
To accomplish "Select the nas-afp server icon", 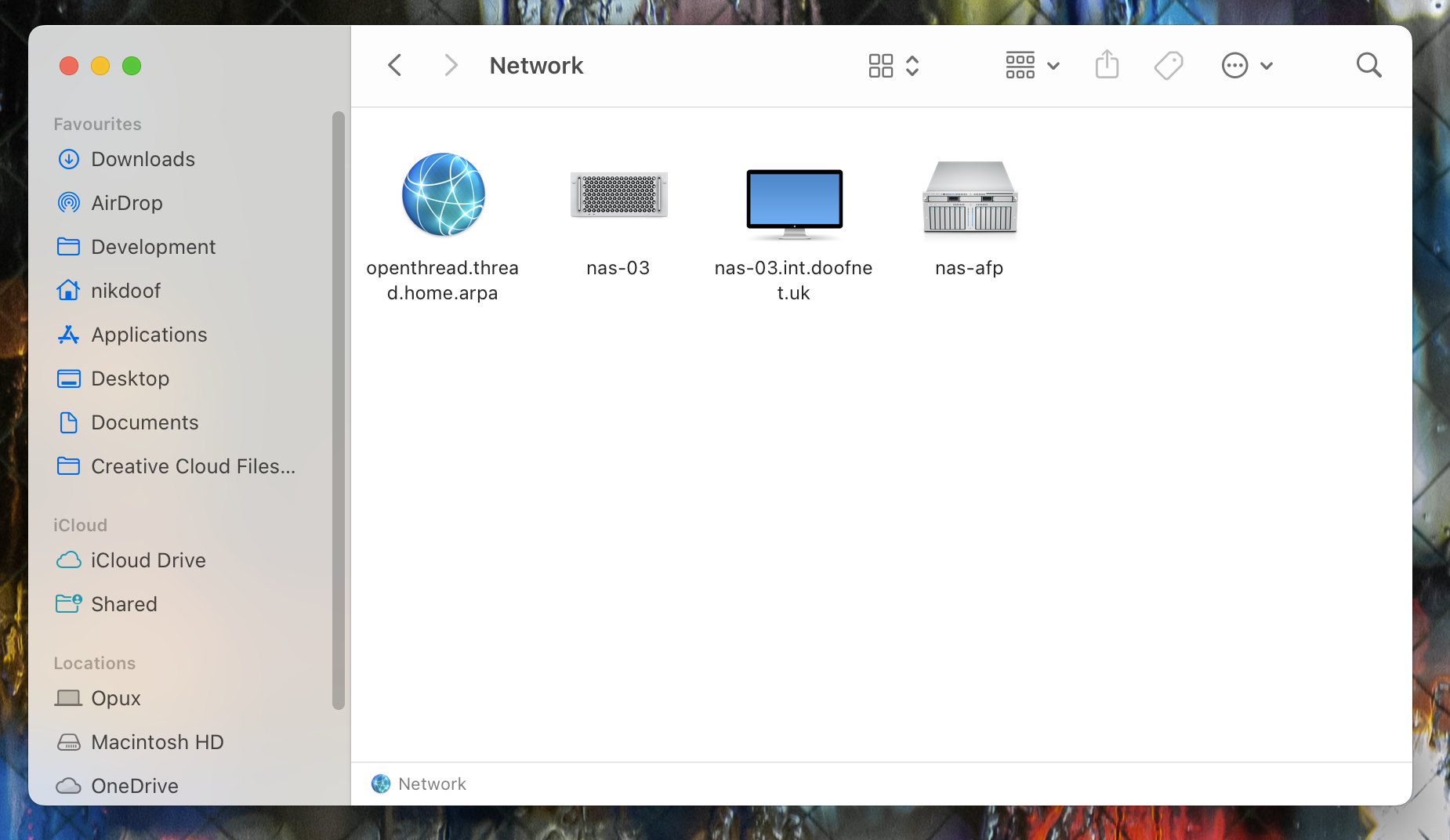I will pyautogui.click(x=970, y=197).
